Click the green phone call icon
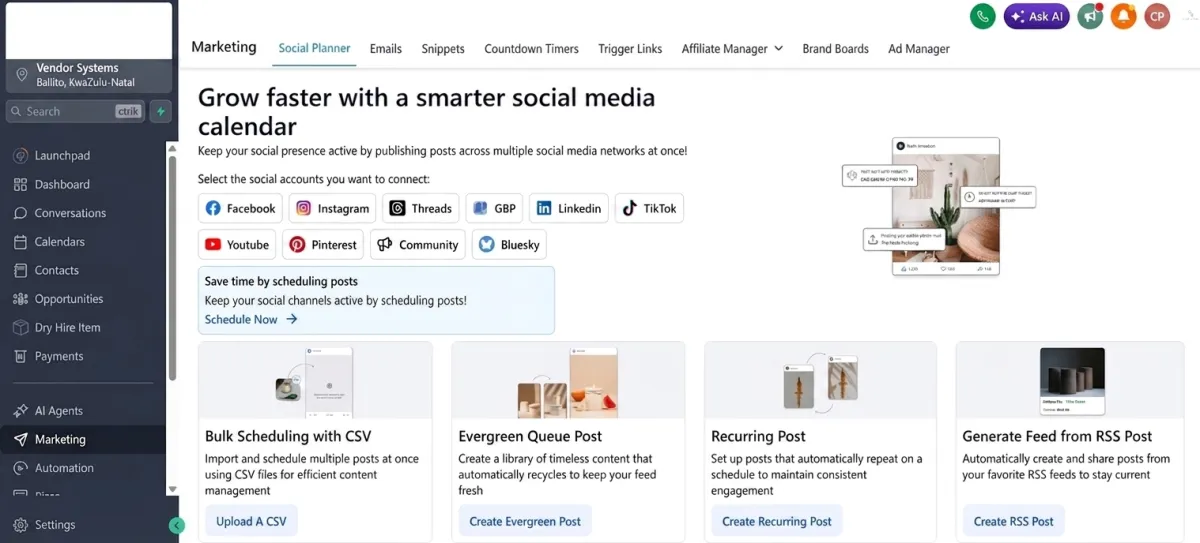1200x543 pixels. [x=983, y=16]
